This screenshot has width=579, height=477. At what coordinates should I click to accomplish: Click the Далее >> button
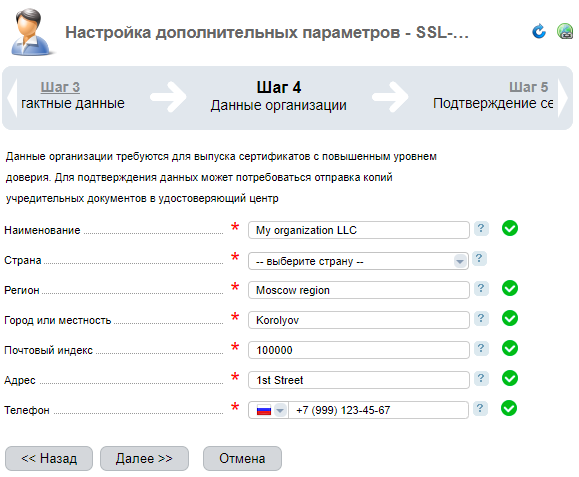point(144,459)
